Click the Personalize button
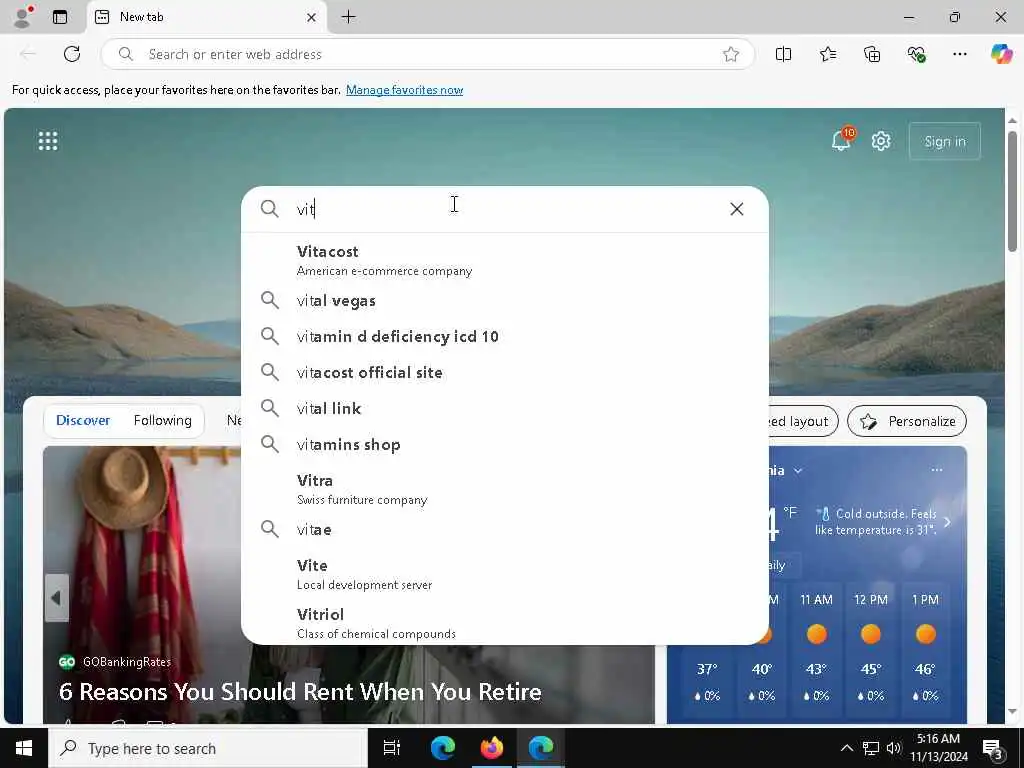 [x=906, y=421]
